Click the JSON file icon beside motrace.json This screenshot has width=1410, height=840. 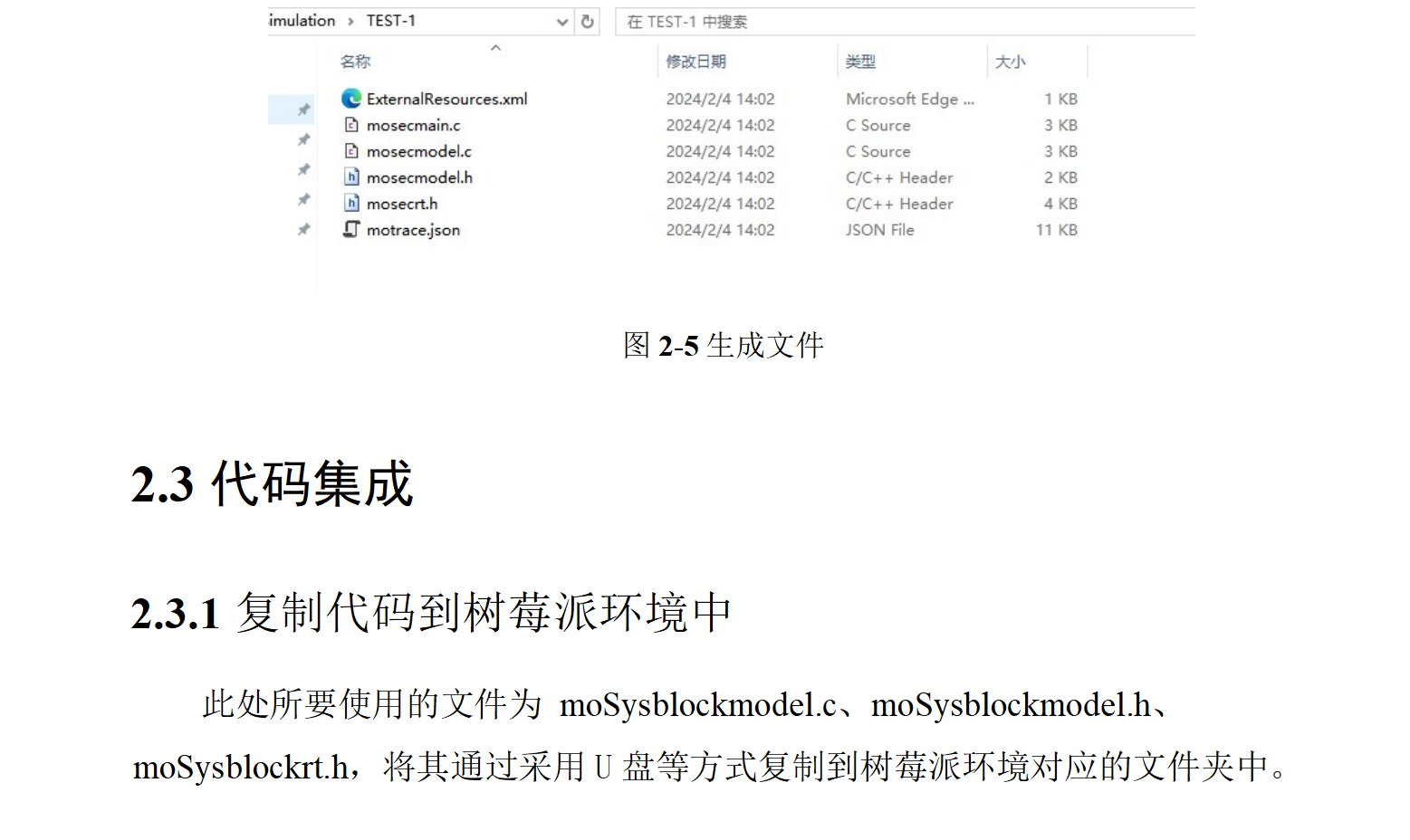click(351, 230)
